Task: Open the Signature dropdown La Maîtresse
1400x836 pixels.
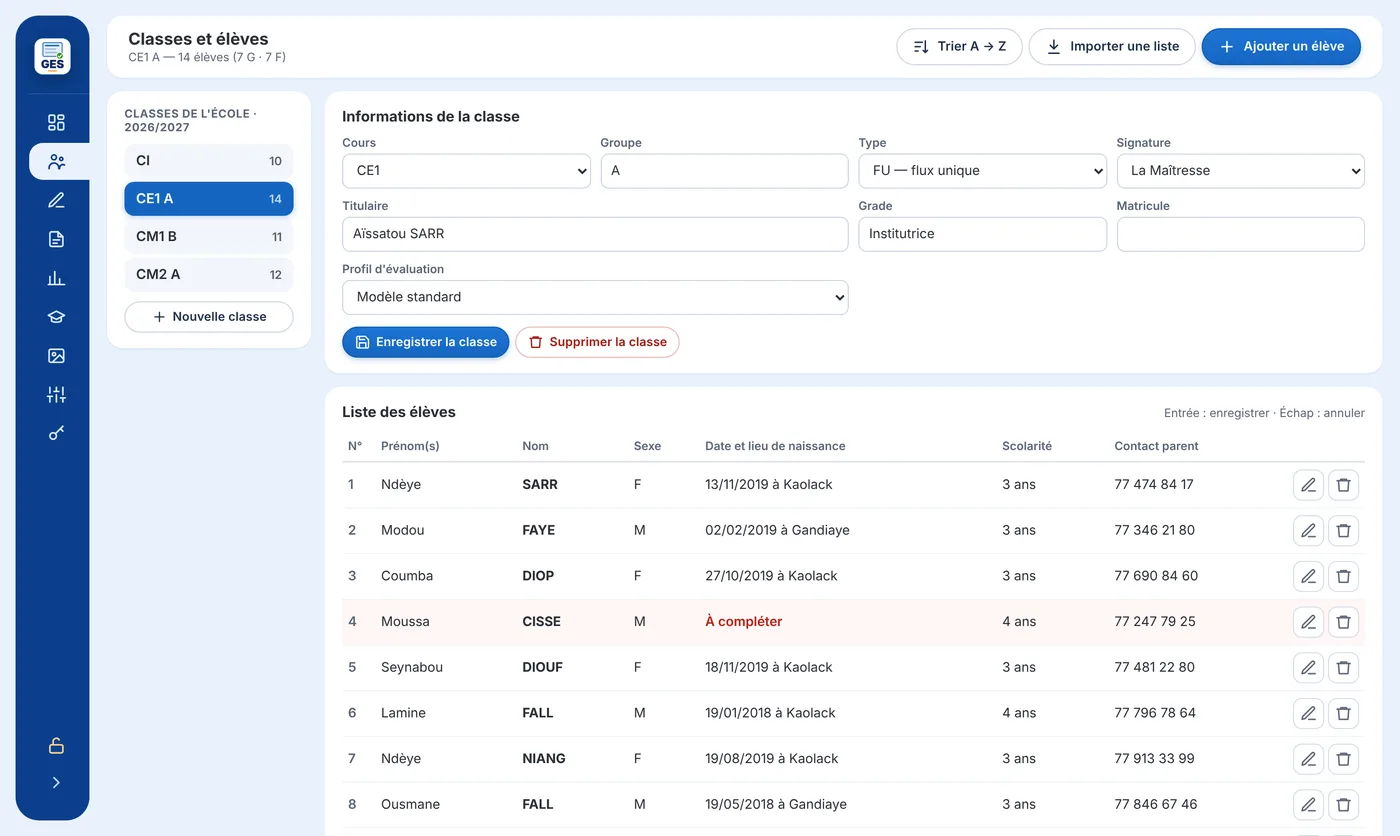Action: pyautogui.click(x=1240, y=171)
